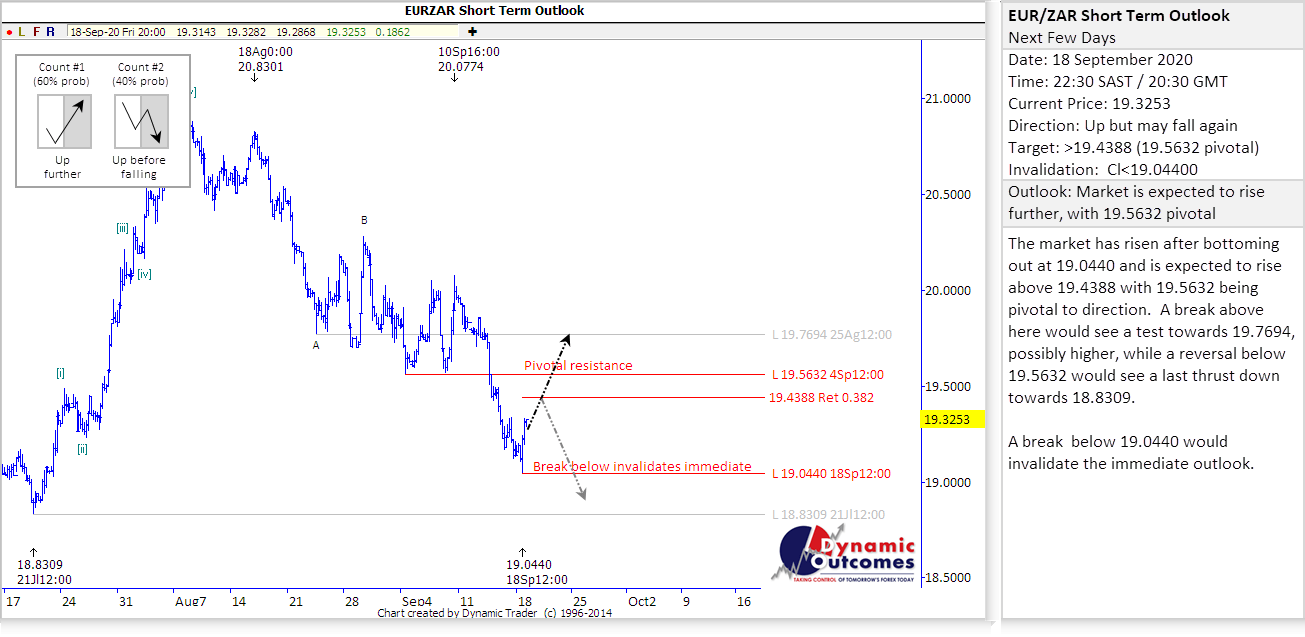Click the Oct2 date on time axis
This screenshot has width=1305, height=637.
(641, 601)
